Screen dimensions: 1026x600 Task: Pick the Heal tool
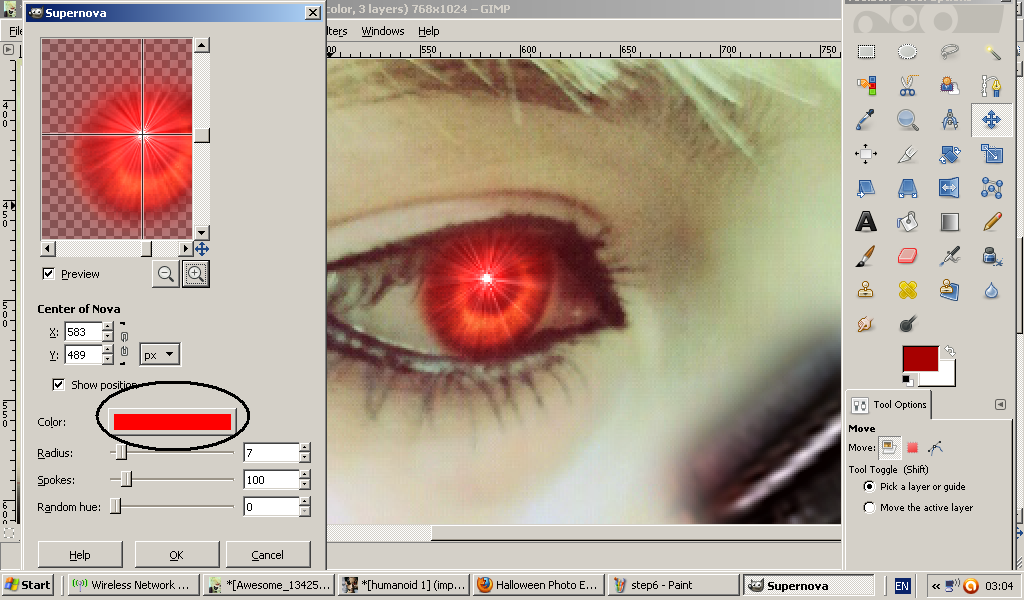coord(908,290)
